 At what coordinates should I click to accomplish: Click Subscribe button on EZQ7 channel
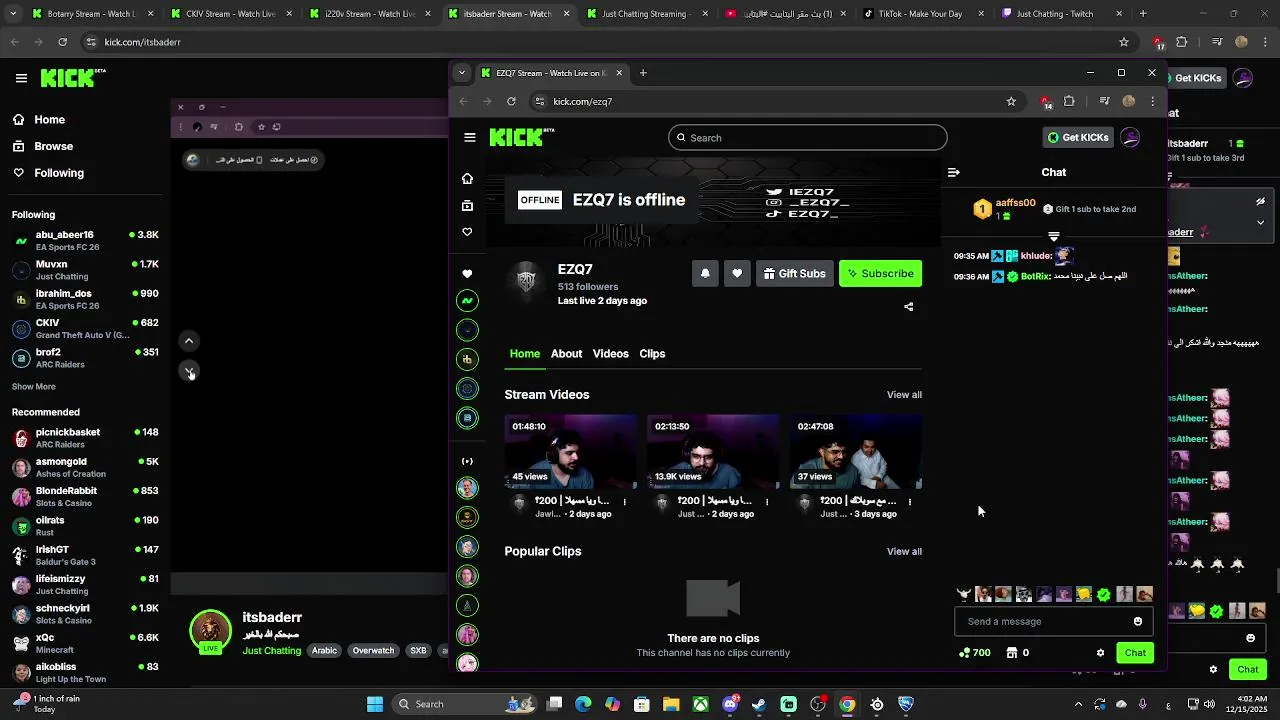[x=880, y=274]
